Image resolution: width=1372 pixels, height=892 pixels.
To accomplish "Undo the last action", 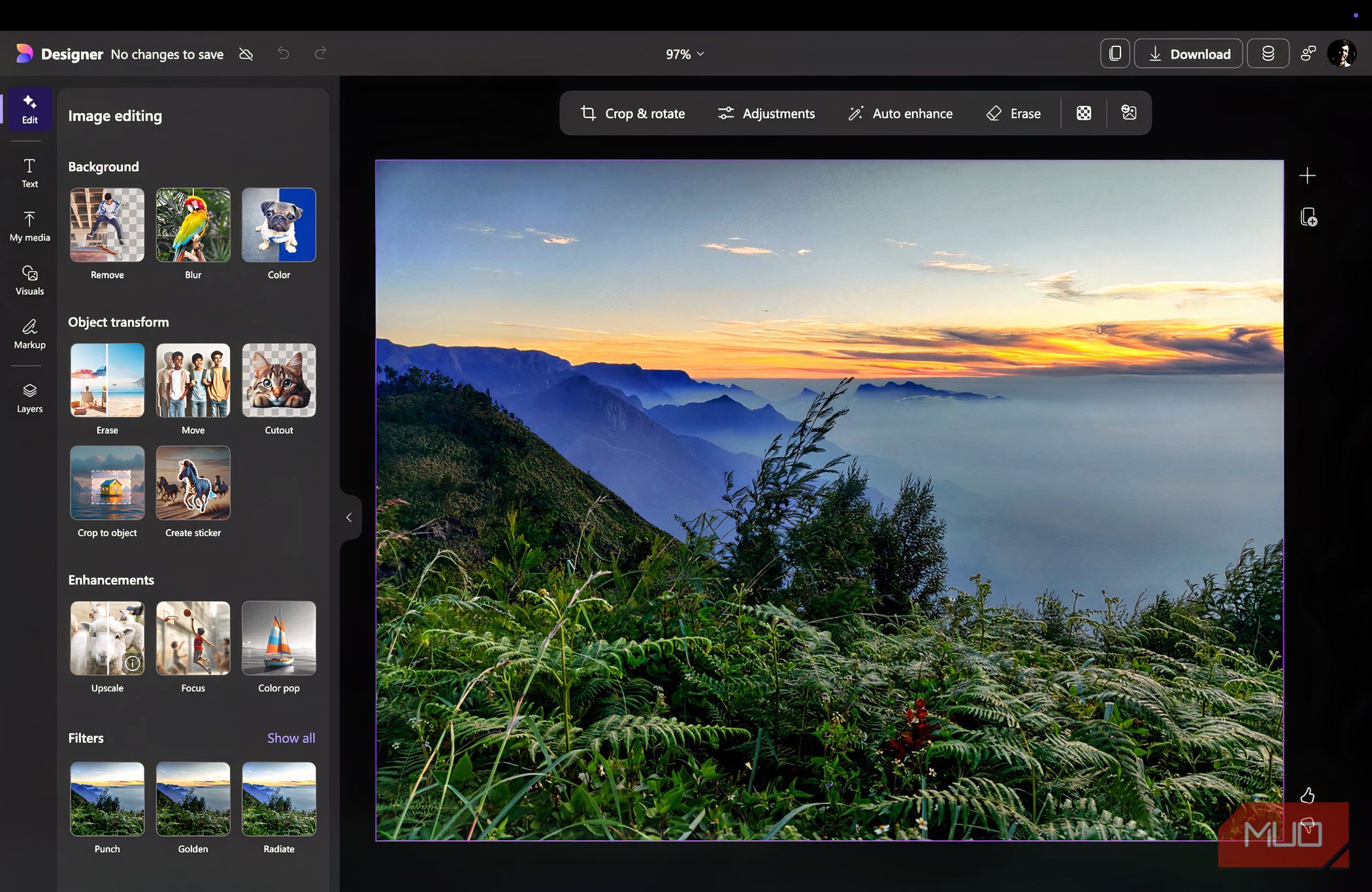I will pyautogui.click(x=283, y=54).
